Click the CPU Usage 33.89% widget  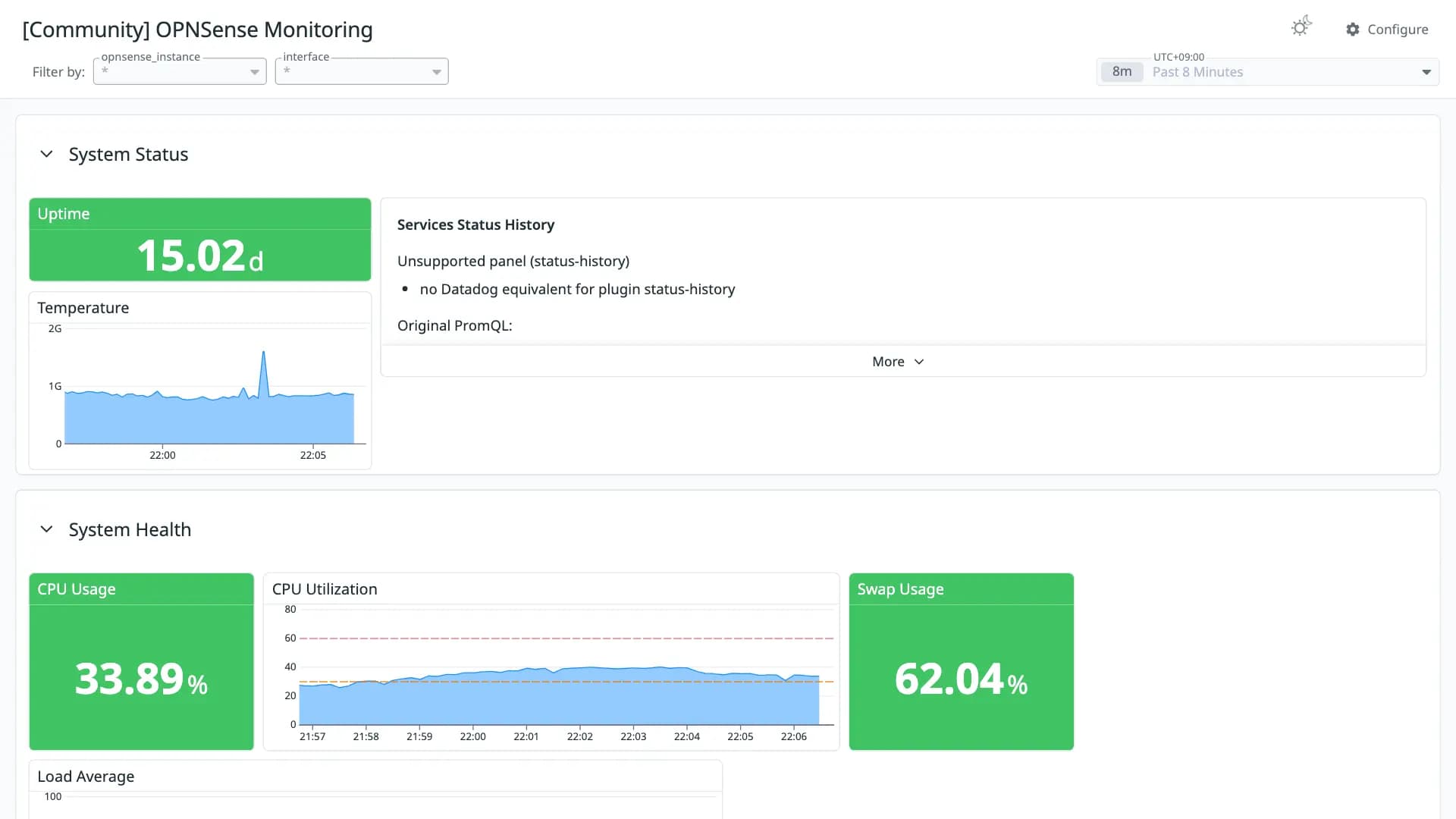tap(141, 662)
